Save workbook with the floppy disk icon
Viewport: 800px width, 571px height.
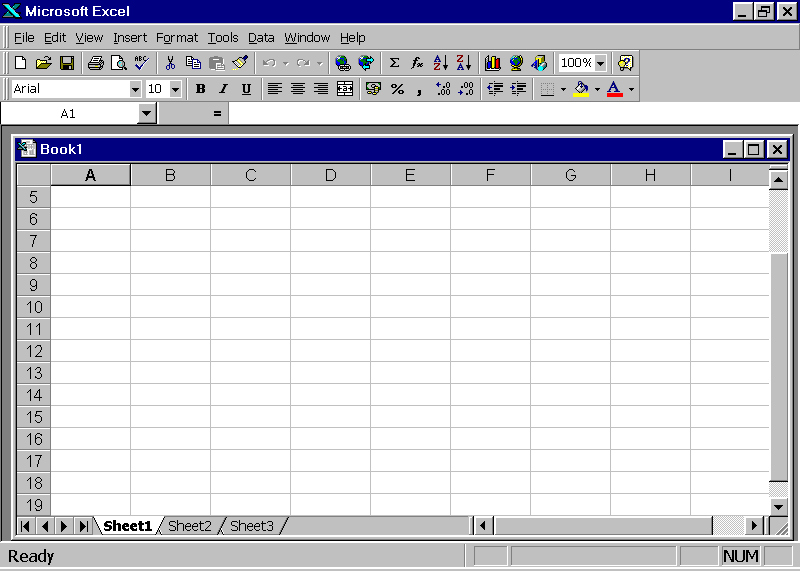pyautogui.click(x=67, y=63)
